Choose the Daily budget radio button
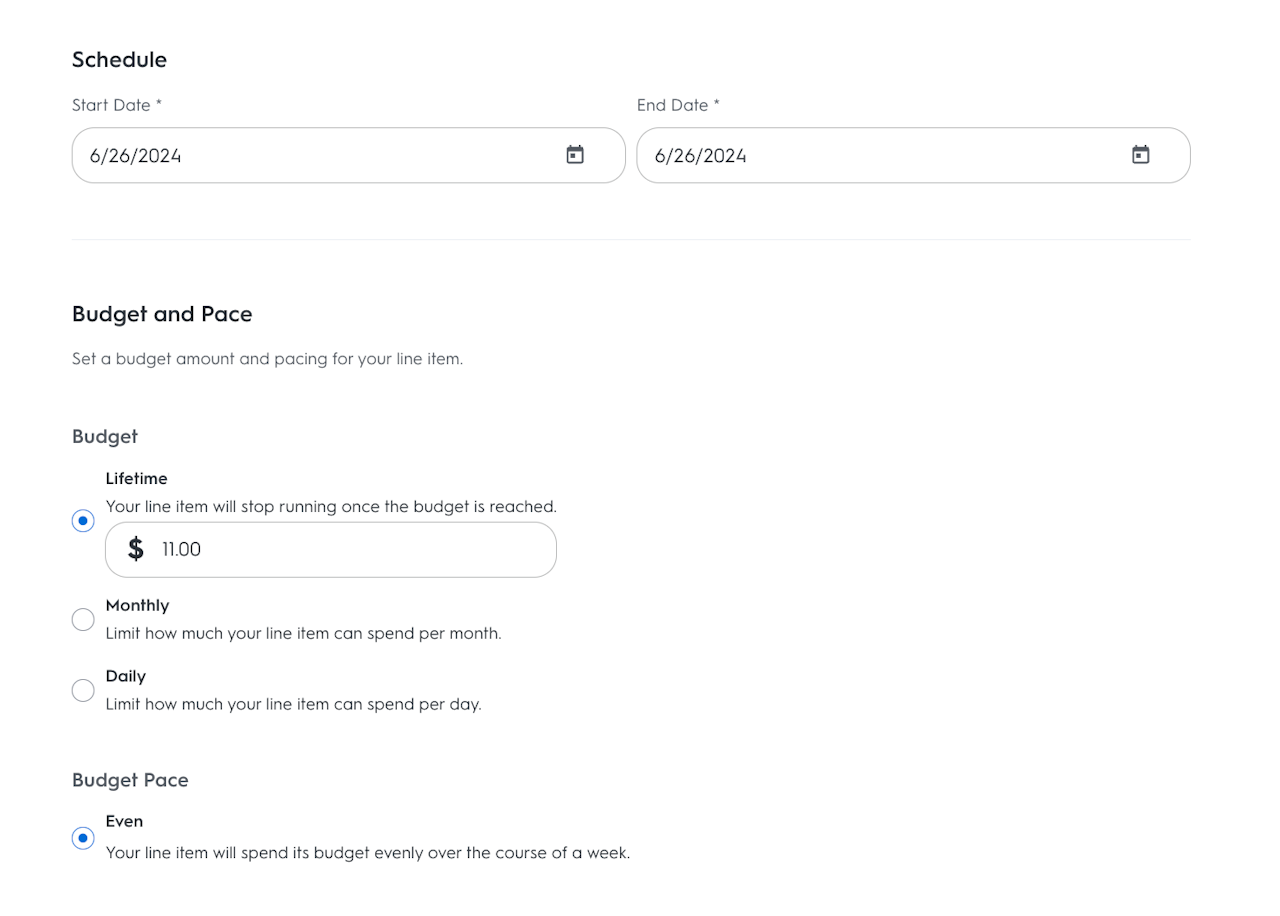The height and width of the screenshot is (916, 1280). pyautogui.click(x=84, y=691)
